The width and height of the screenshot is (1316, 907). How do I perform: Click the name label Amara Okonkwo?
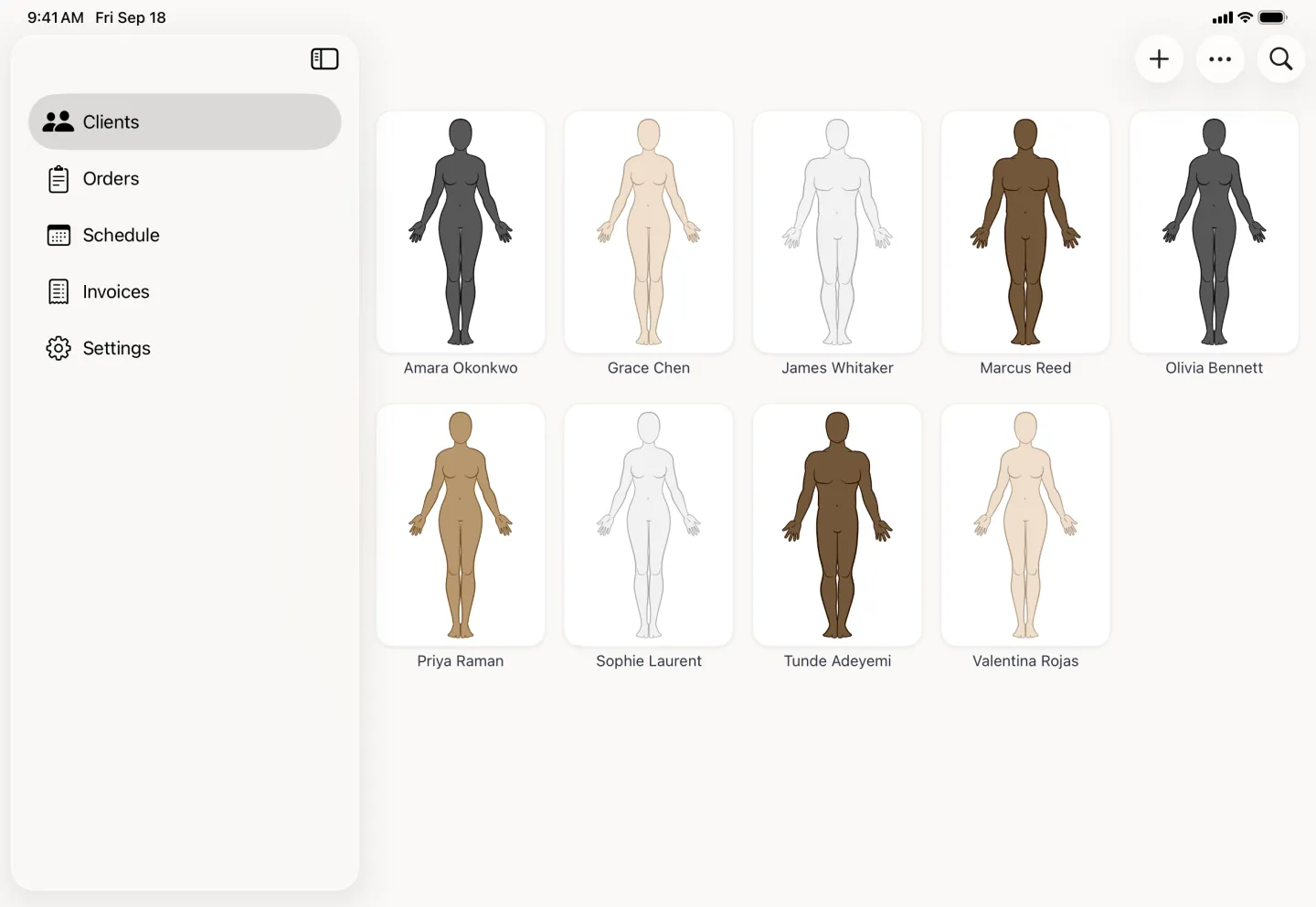pyautogui.click(x=461, y=368)
